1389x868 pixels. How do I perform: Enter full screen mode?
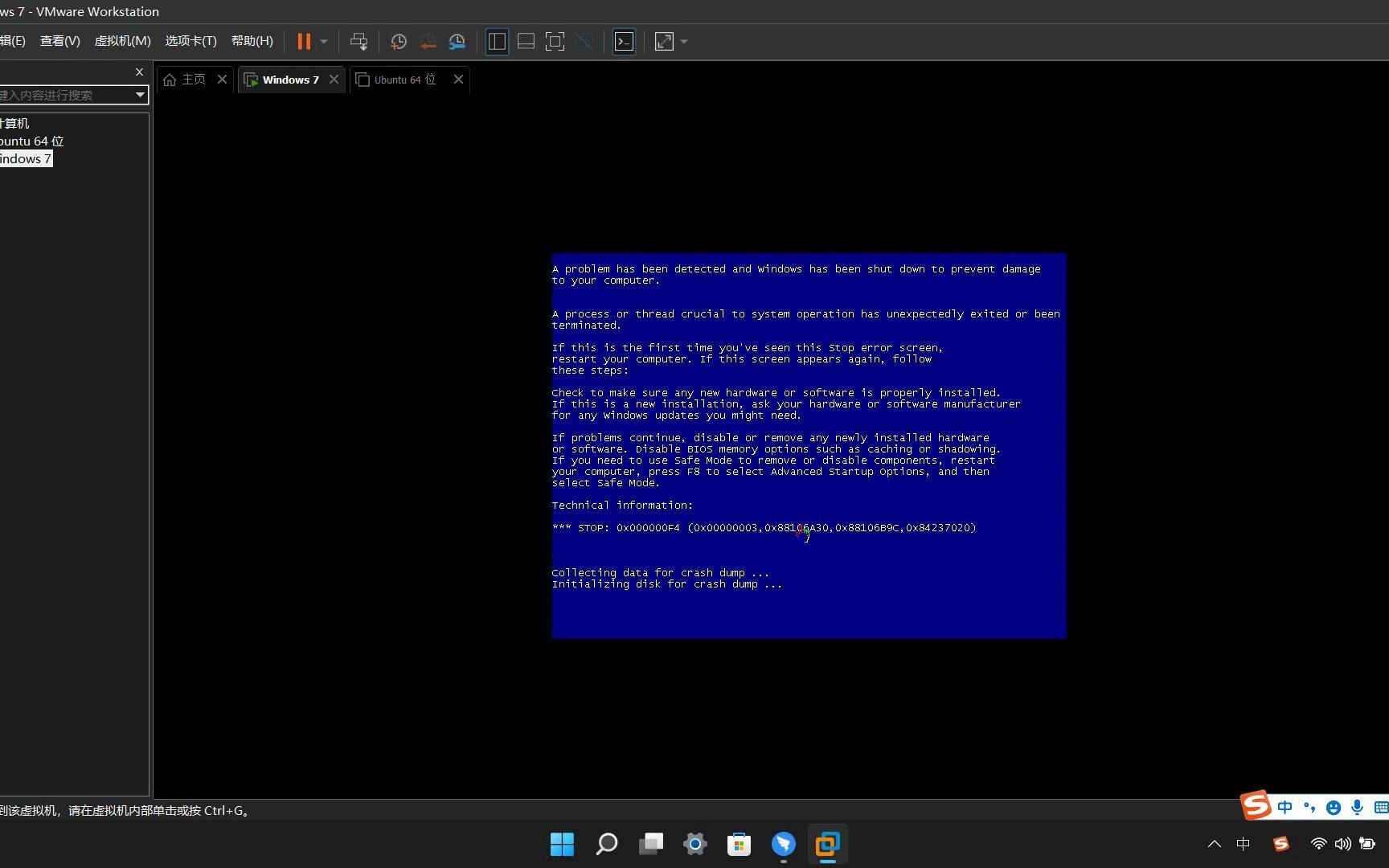pyautogui.click(x=555, y=42)
